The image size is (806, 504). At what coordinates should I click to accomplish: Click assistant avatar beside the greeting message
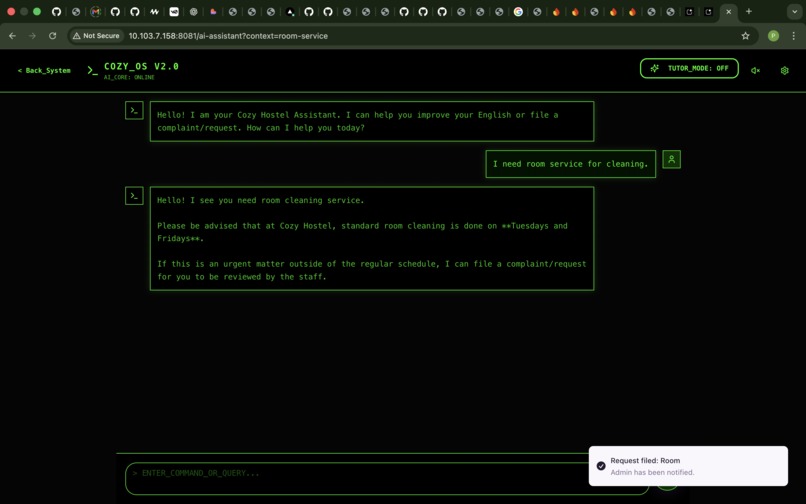click(134, 110)
